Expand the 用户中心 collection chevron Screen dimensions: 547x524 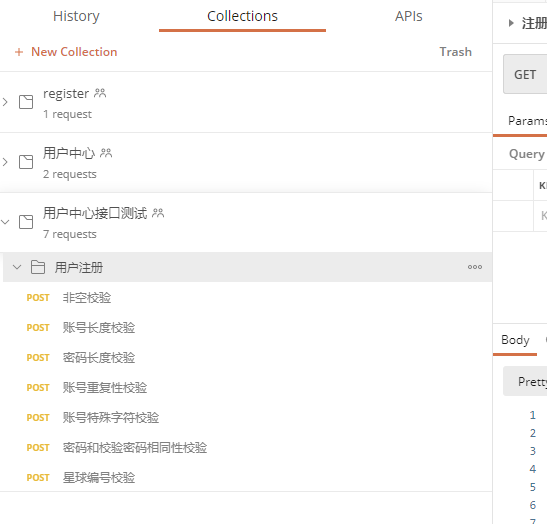point(5,162)
